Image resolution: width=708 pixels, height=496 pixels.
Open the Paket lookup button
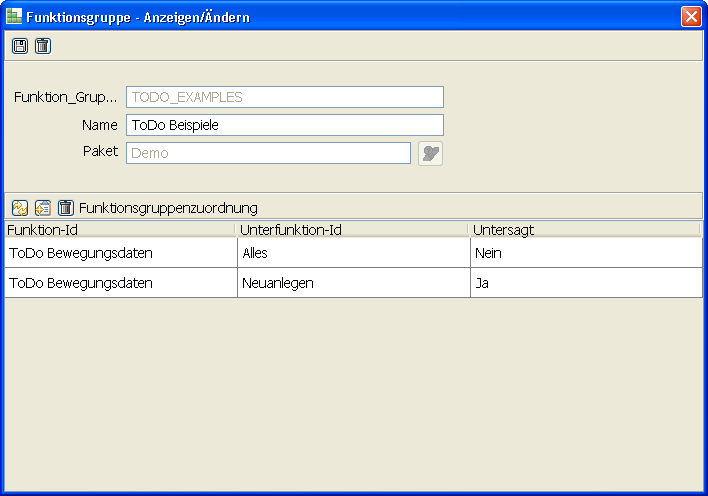tap(430, 153)
